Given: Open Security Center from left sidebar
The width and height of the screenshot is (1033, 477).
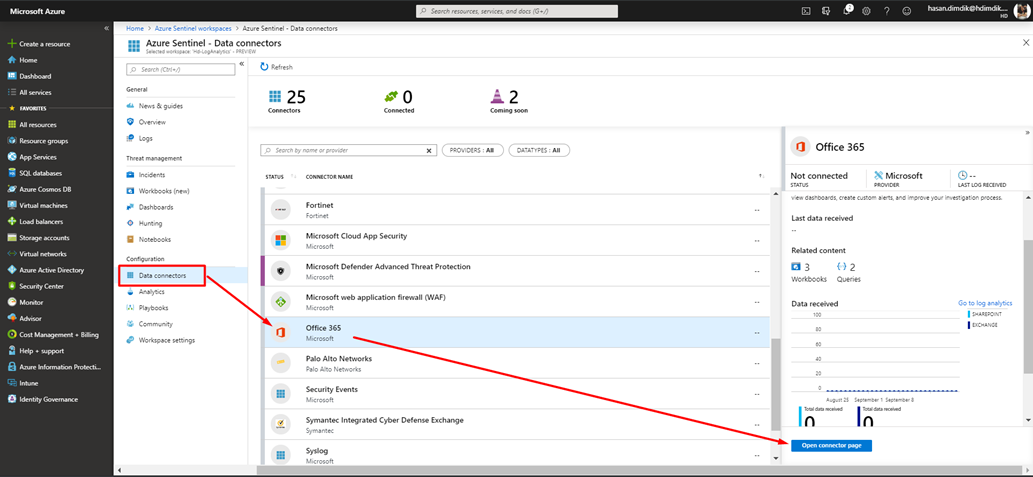Looking at the screenshot, I should tap(42, 285).
